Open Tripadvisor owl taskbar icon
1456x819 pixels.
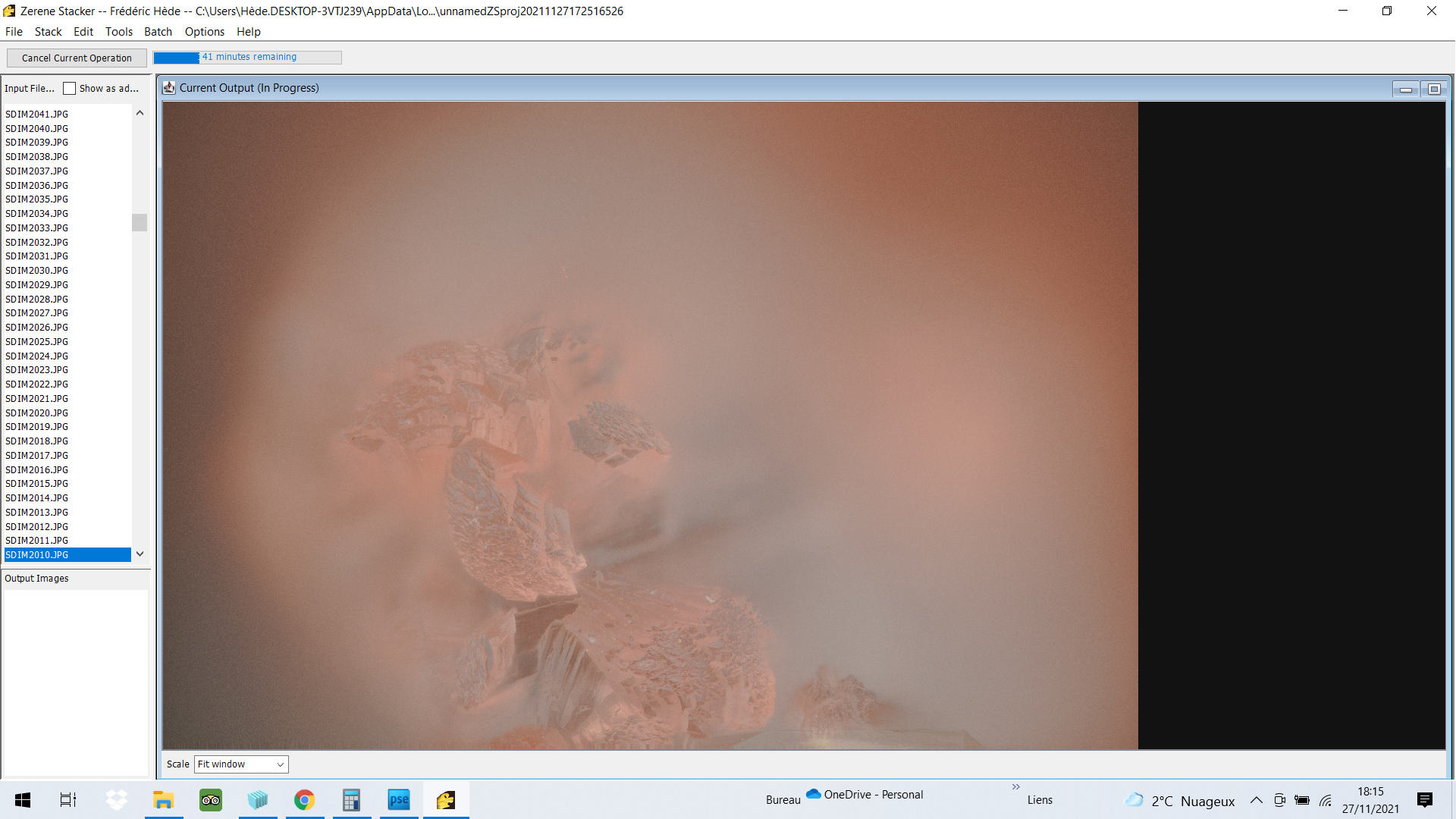coord(211,800)
